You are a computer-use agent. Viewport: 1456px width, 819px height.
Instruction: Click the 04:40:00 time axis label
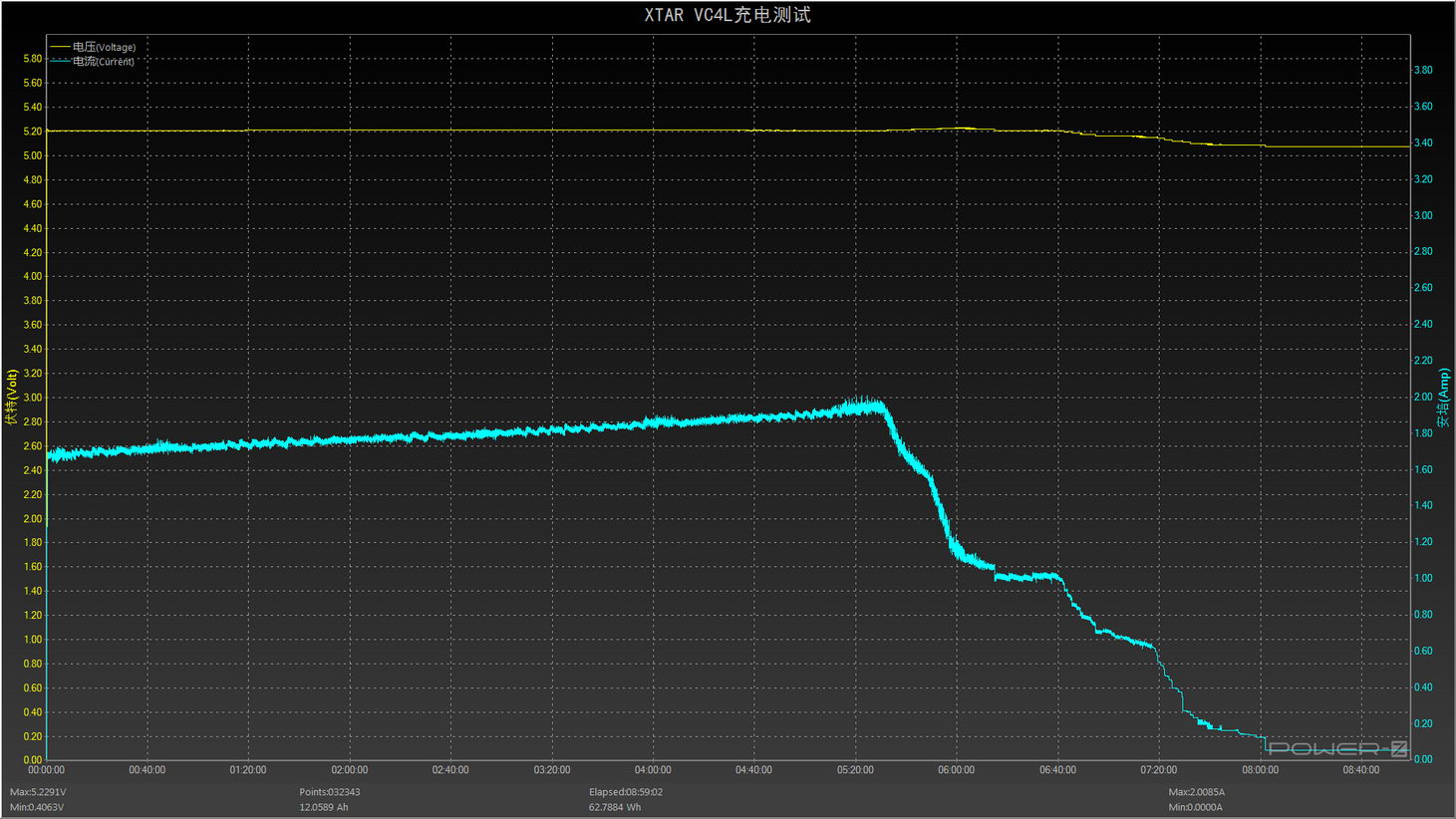[x=753, y=770]
